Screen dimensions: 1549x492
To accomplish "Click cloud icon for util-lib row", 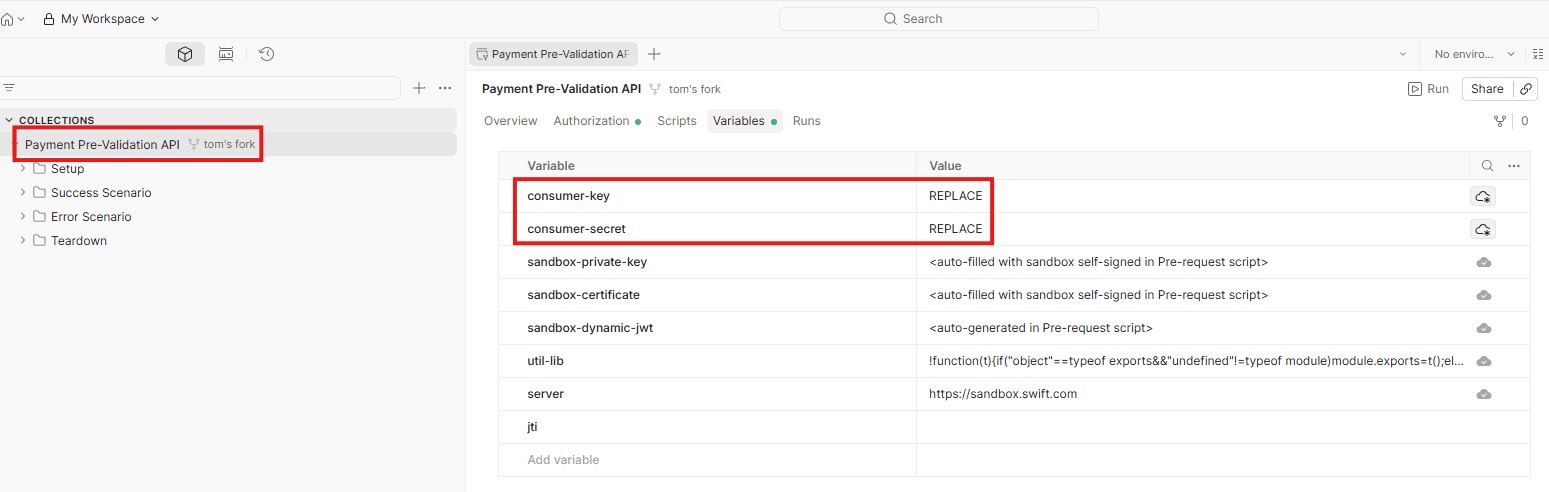I will (1484, 361).
